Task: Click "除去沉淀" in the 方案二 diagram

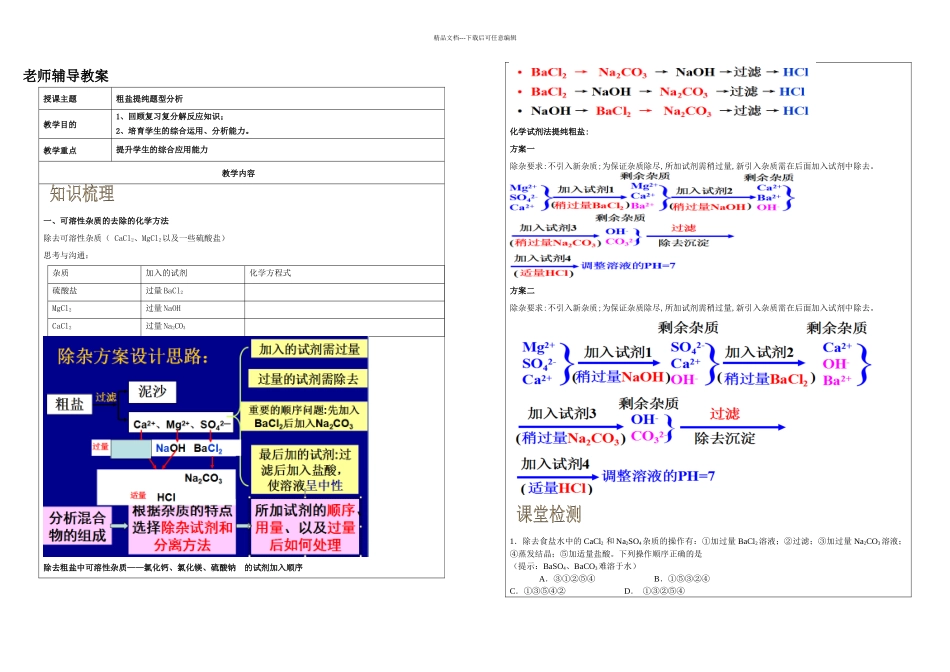Action: click(x=725, y=438)
